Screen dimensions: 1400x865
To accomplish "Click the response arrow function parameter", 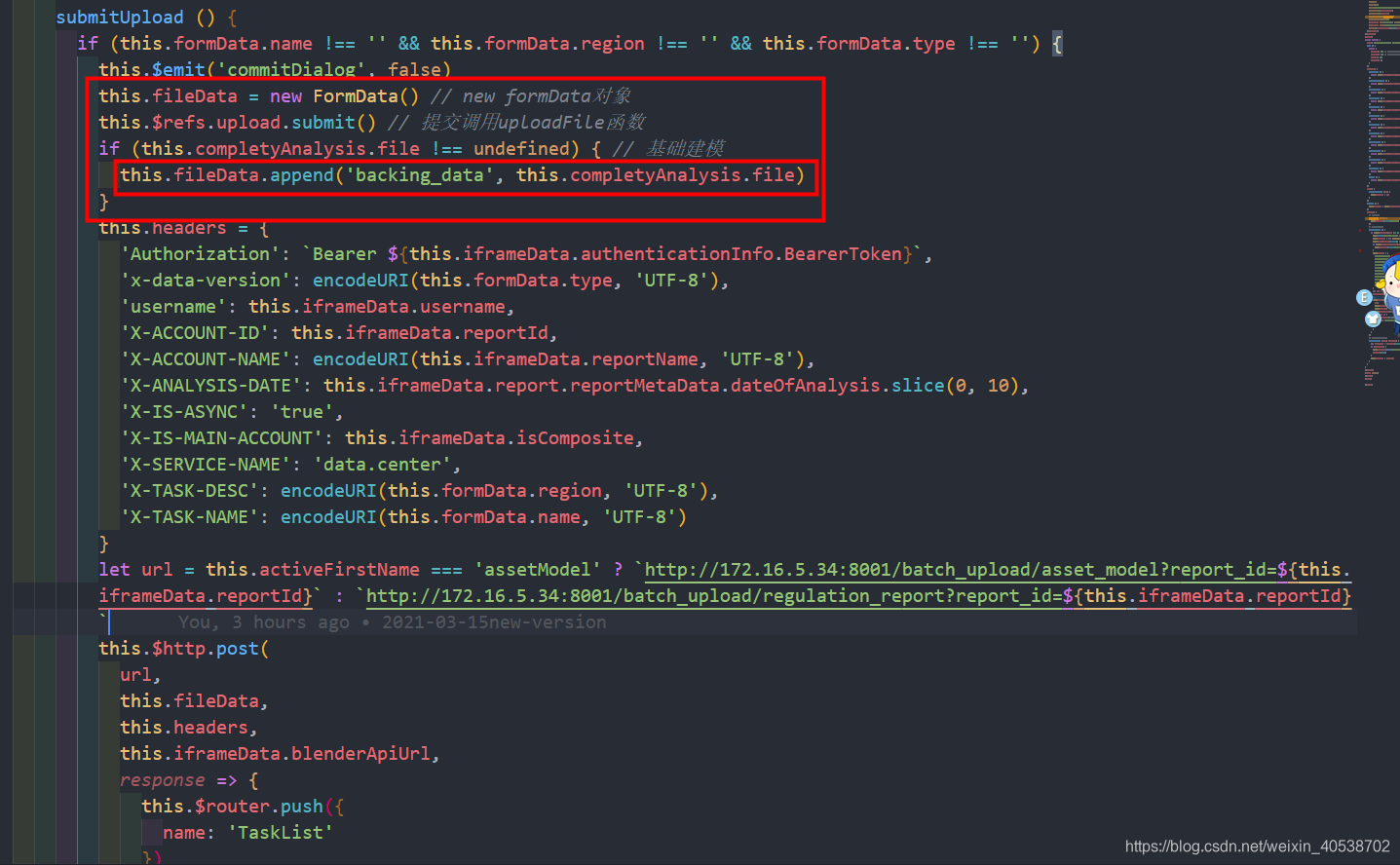I will 162,778.
